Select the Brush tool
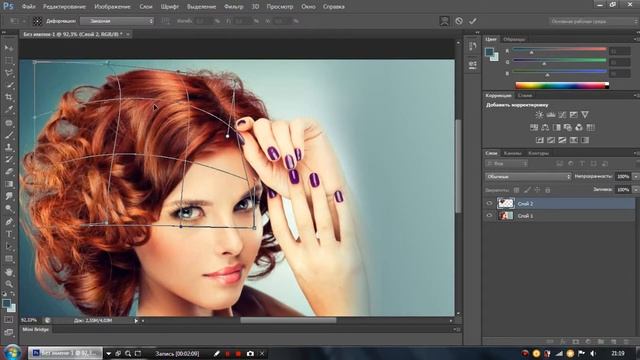Viewport: 640px width, 360px height. pyautogui.click(x=9, y=135)
